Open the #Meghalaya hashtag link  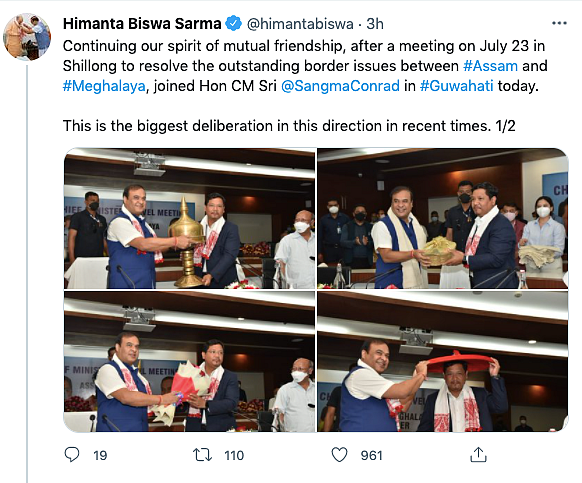(104, 86)
